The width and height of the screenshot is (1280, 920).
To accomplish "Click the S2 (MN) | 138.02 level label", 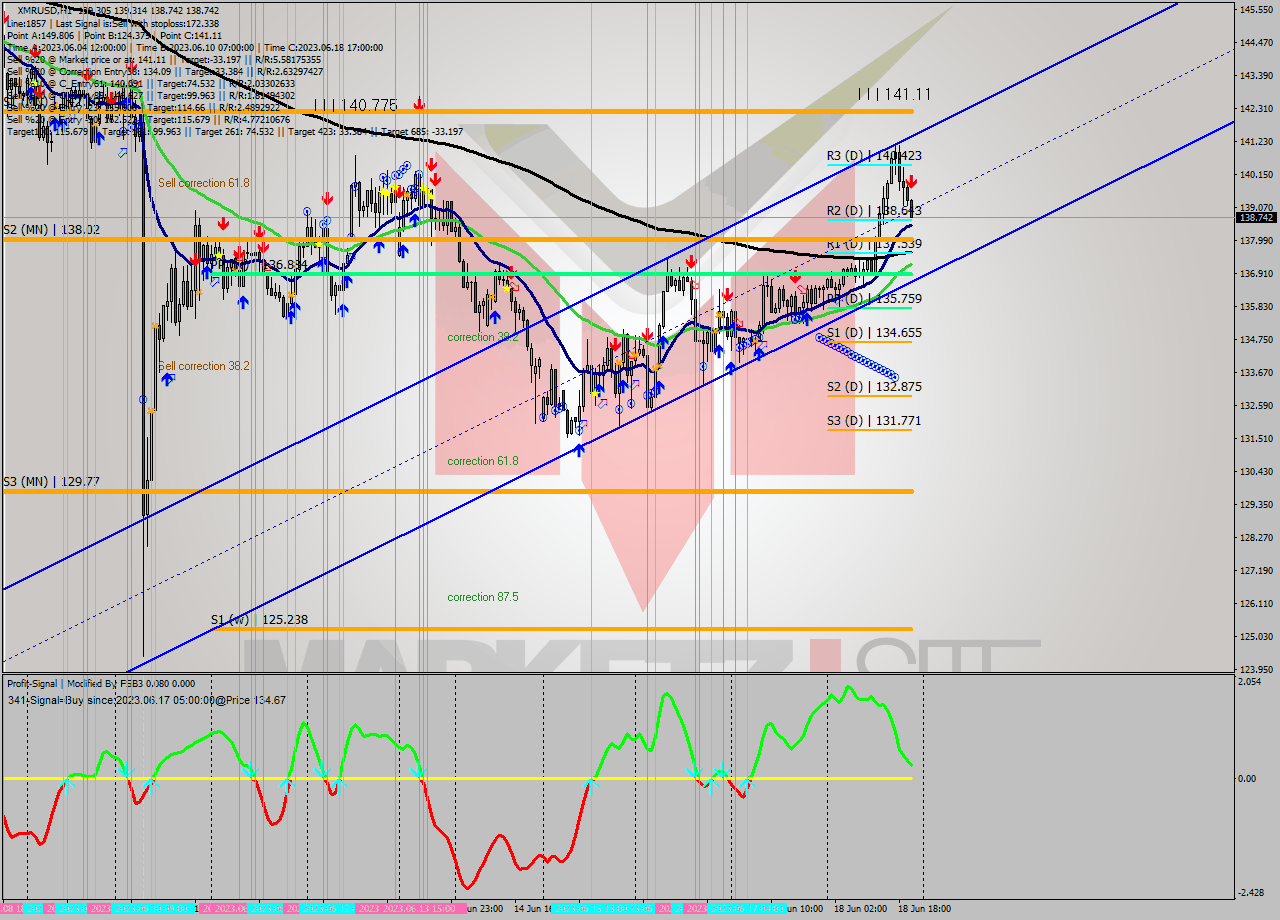I will (52, 229).
